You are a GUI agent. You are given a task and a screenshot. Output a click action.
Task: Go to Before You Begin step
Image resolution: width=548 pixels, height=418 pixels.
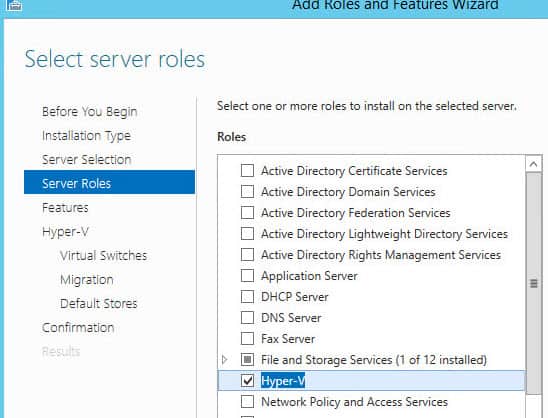(x=89, y=112)
